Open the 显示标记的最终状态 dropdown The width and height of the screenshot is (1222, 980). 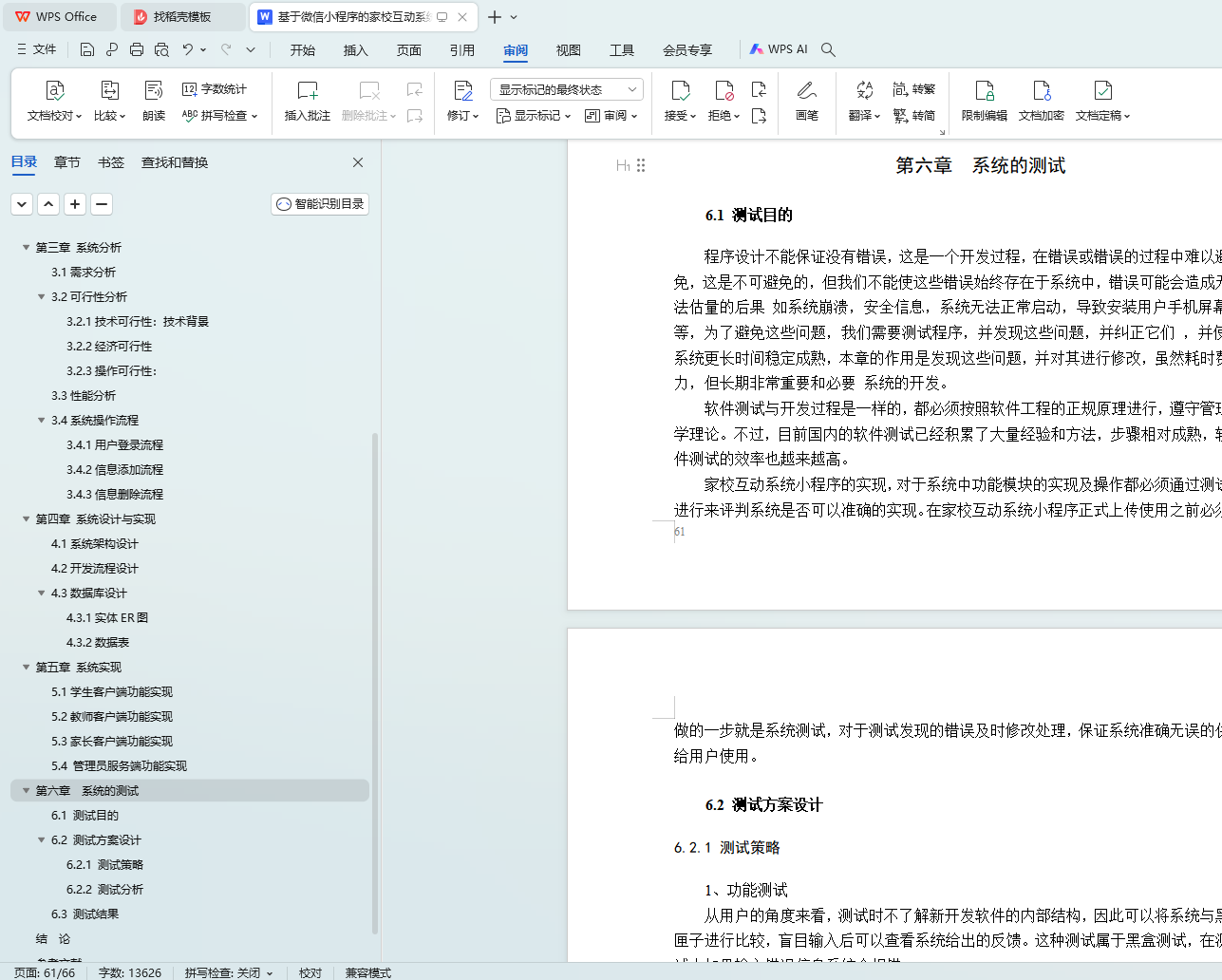tap(567, 89)
